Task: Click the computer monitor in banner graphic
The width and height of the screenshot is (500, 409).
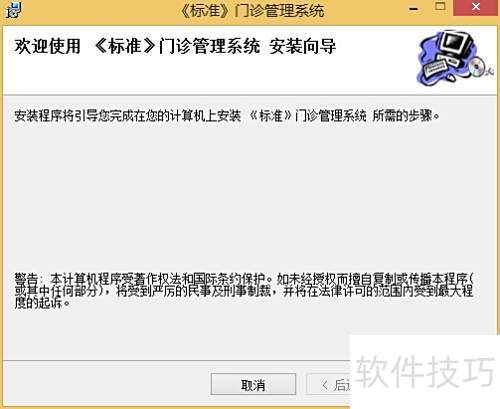Action: point(456,44)
